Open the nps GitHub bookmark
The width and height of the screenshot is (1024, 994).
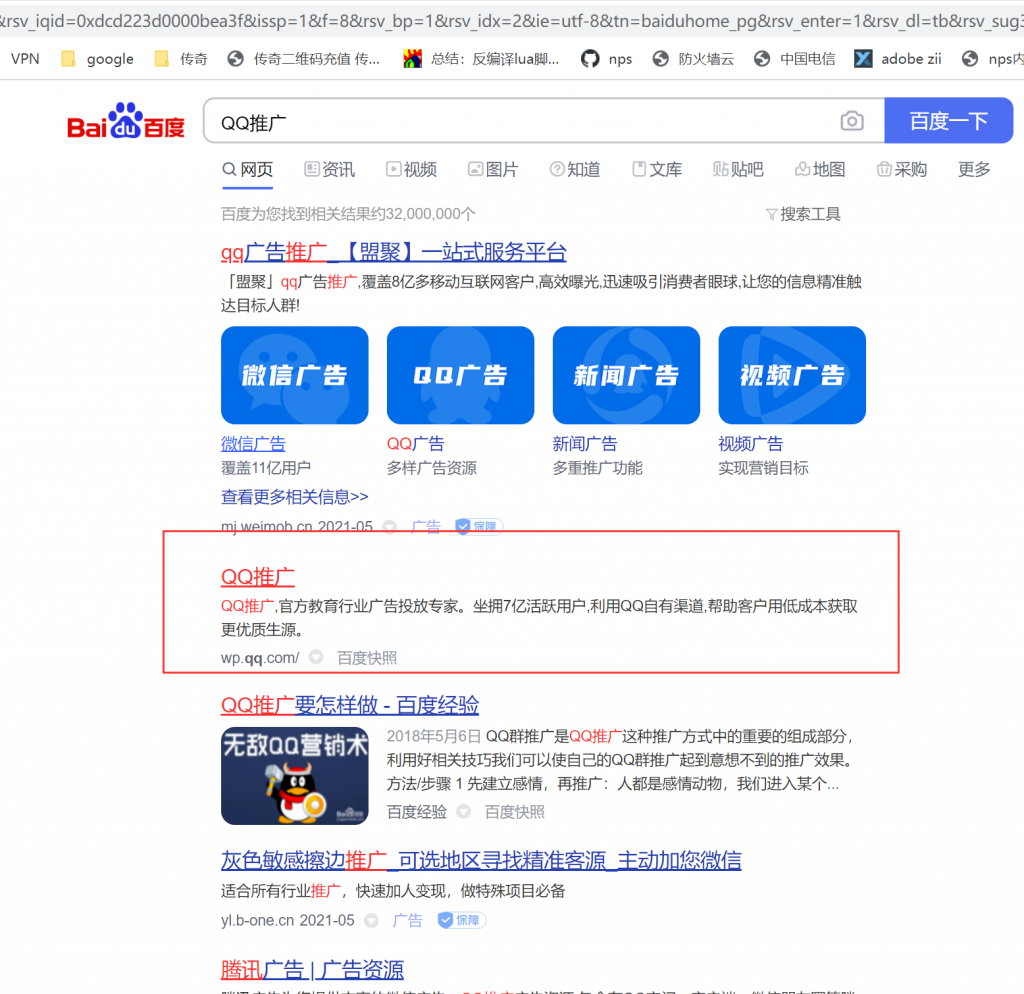(x=607, y=59)
